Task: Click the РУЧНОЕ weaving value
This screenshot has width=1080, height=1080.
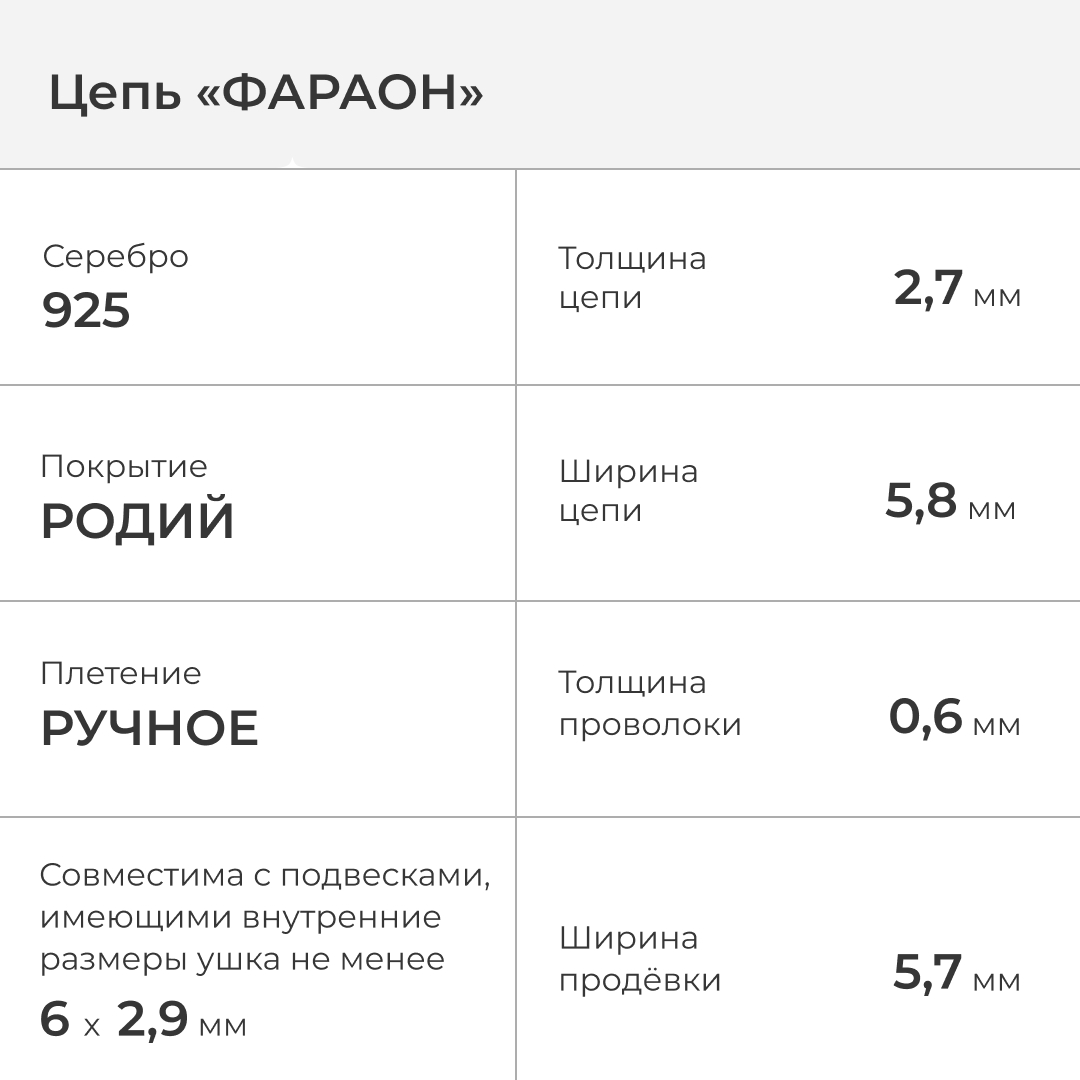Action: [149, 728]
